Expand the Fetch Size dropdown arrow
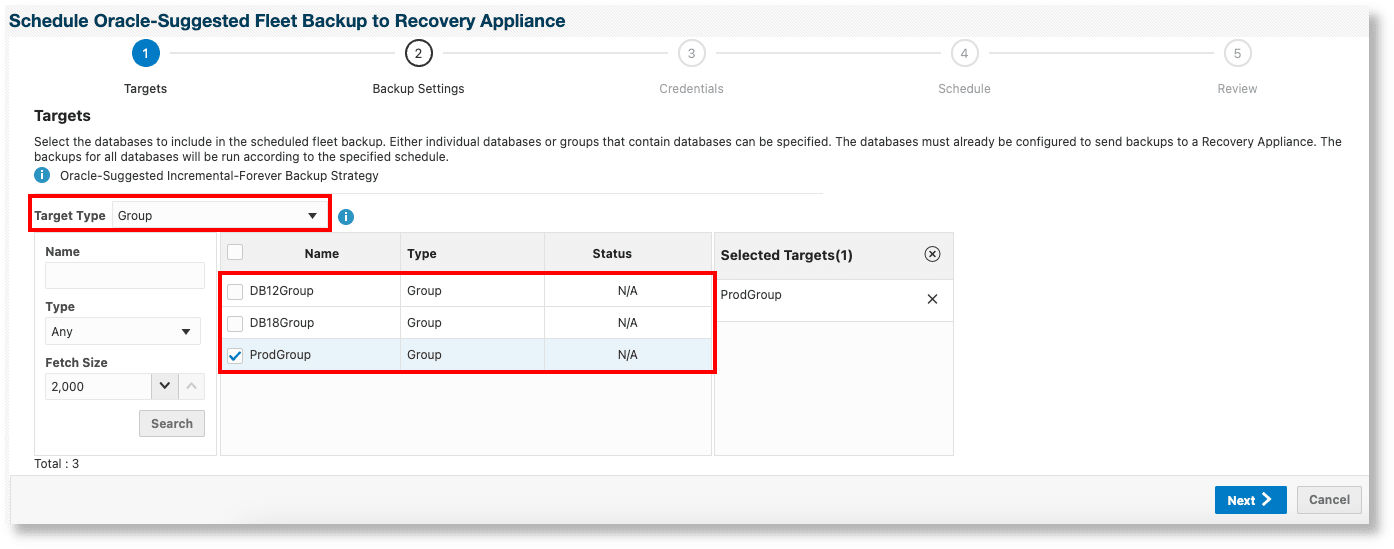Screen dimensions: 1394x549 (x=165, y=386)
